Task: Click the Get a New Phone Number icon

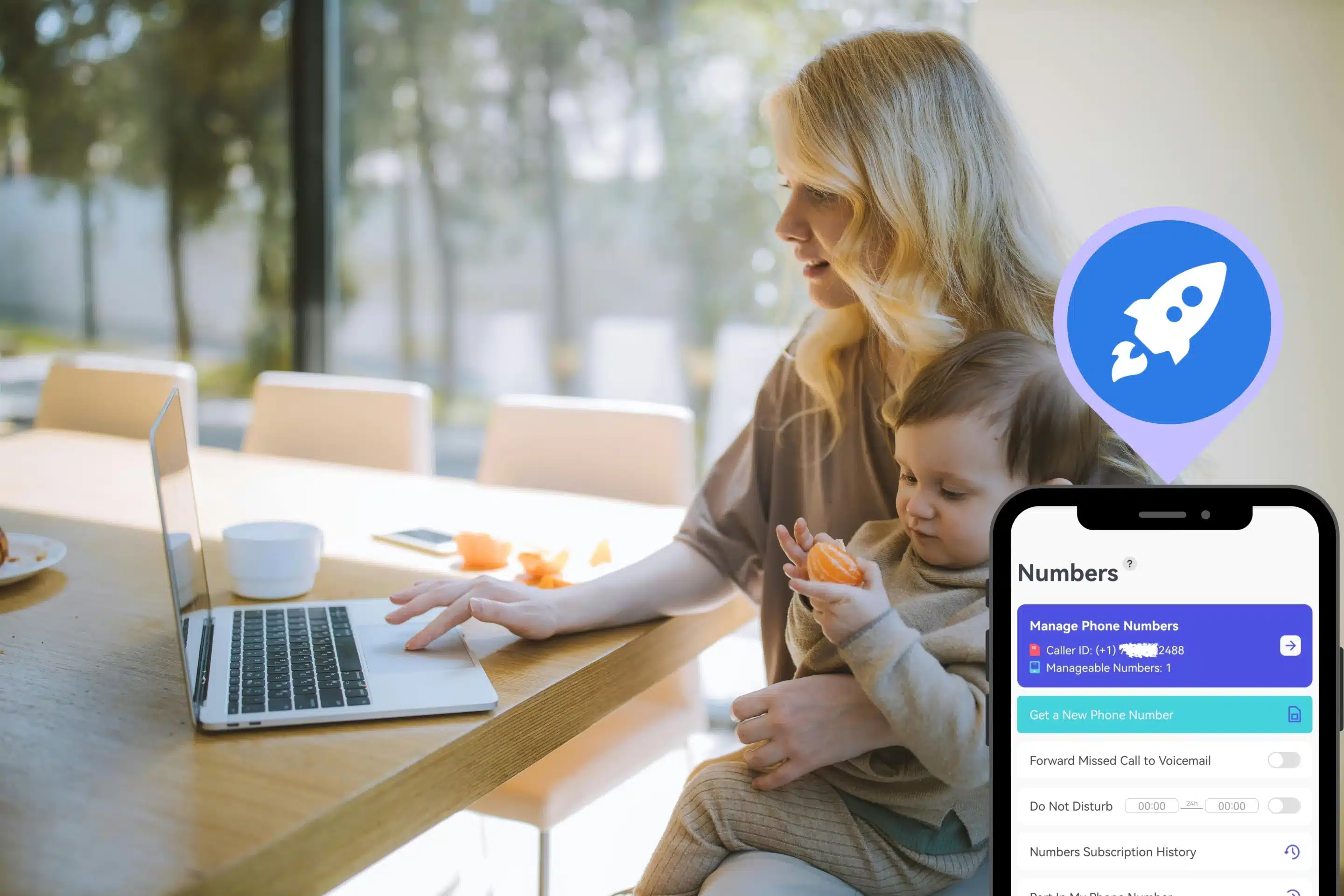Action: (1294, 714)
